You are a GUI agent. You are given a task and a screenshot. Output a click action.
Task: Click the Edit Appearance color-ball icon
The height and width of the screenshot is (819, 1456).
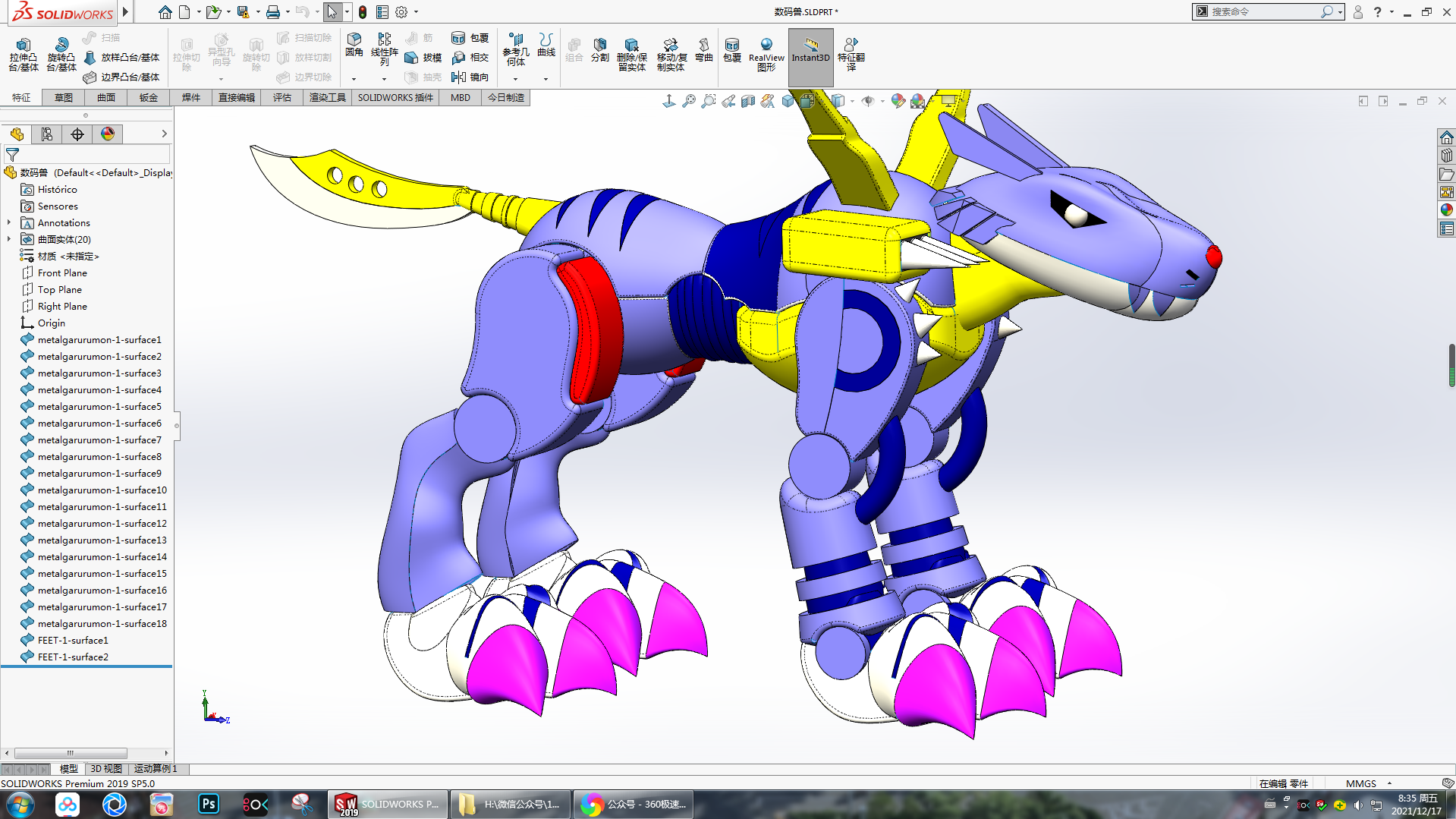tap(898, 101)
